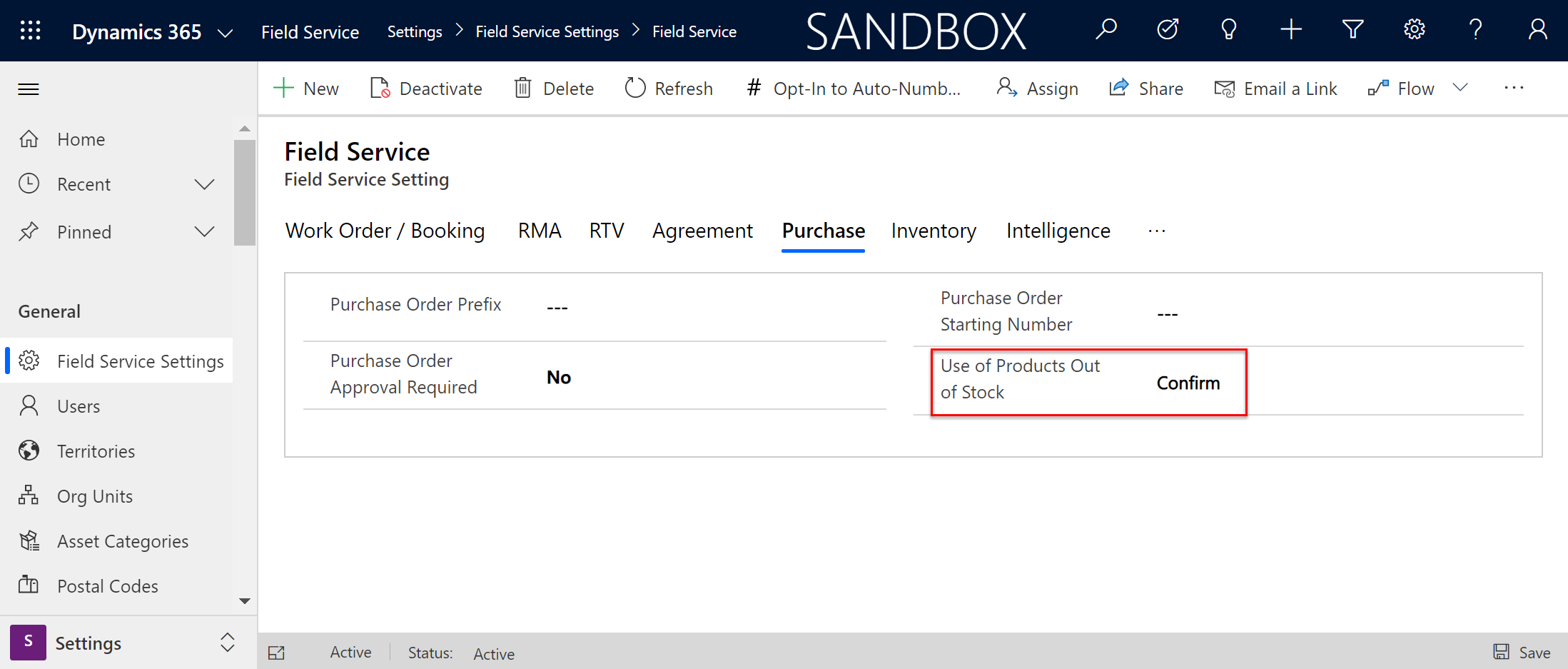Image resolution: width=1568 pixels, height=669 pixels.
Task: Click the Delete trash command
Action: point(554,89)
